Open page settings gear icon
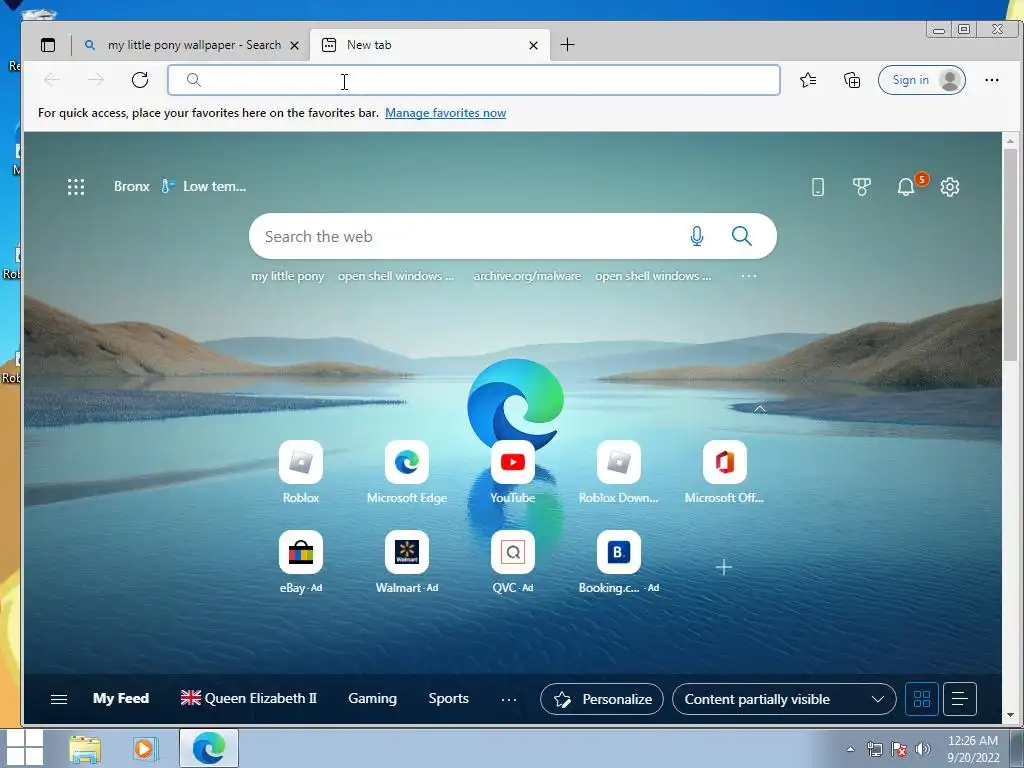 950,187
